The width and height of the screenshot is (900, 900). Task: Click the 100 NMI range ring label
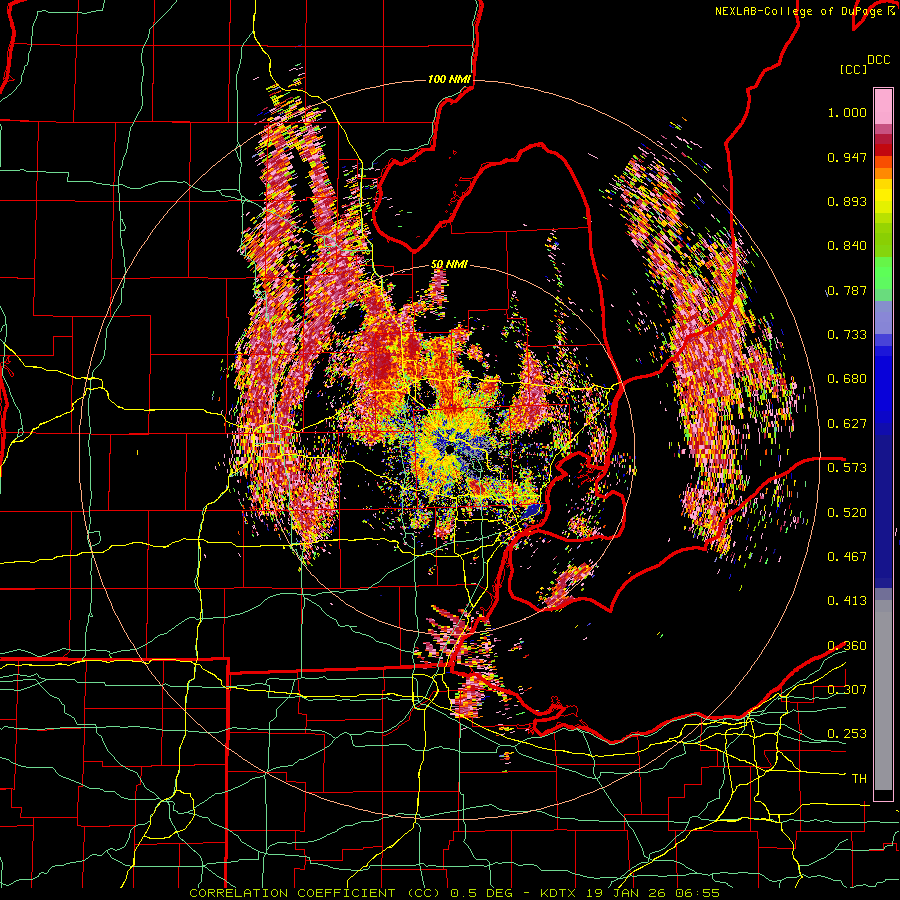pos(449,79)
